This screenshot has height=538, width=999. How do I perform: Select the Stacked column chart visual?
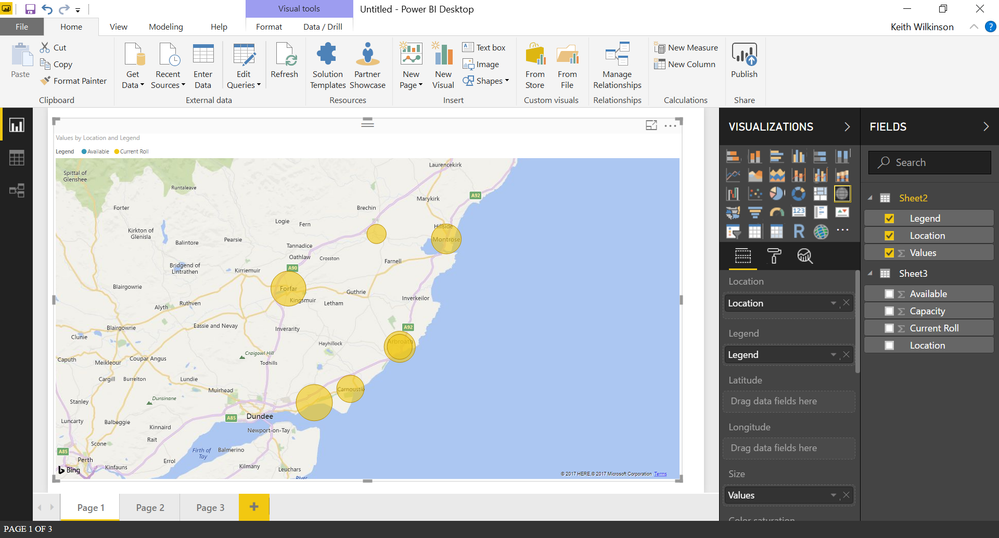pyautogui.click(x=755, y=156)
